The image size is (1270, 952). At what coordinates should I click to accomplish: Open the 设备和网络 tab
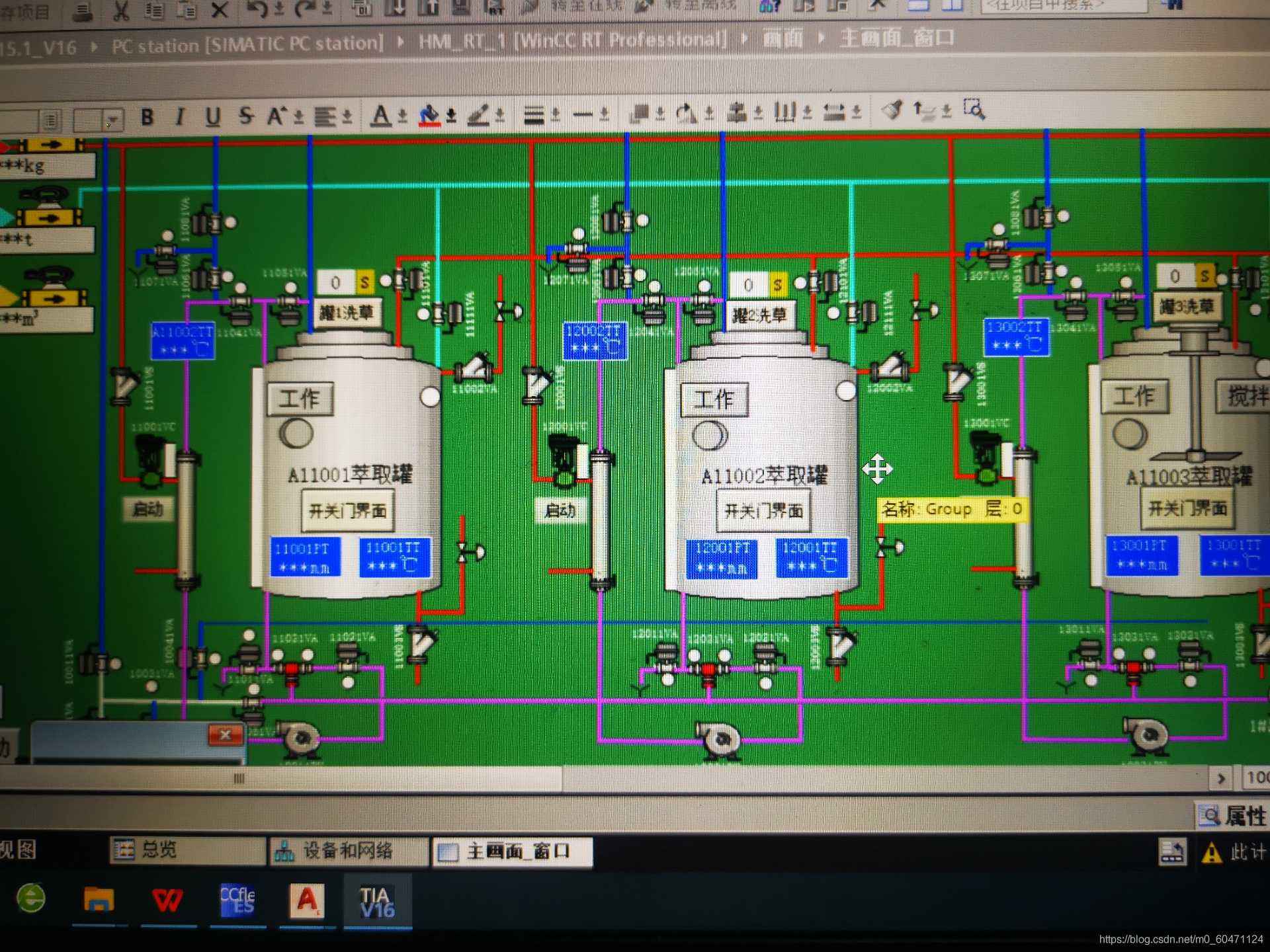pyautogui.click(x=348, y=851)
